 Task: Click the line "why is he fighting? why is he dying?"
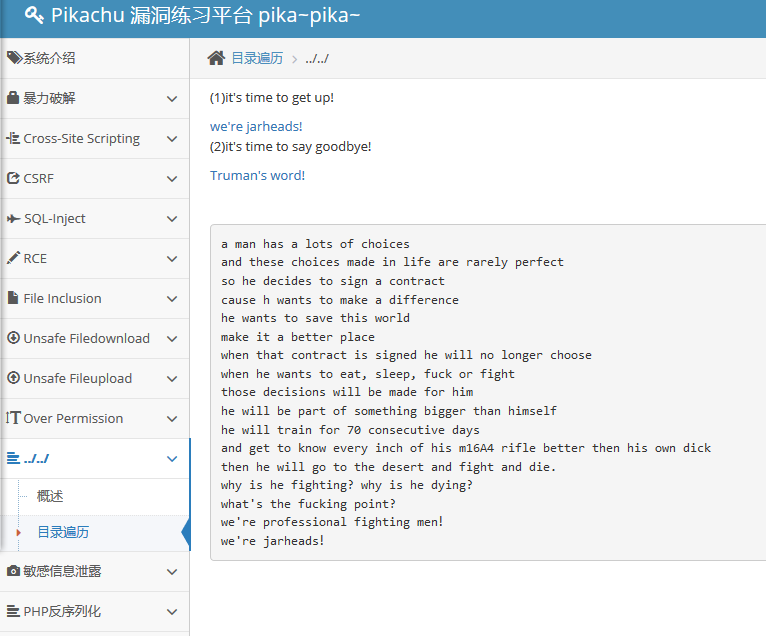pos(347,485)
